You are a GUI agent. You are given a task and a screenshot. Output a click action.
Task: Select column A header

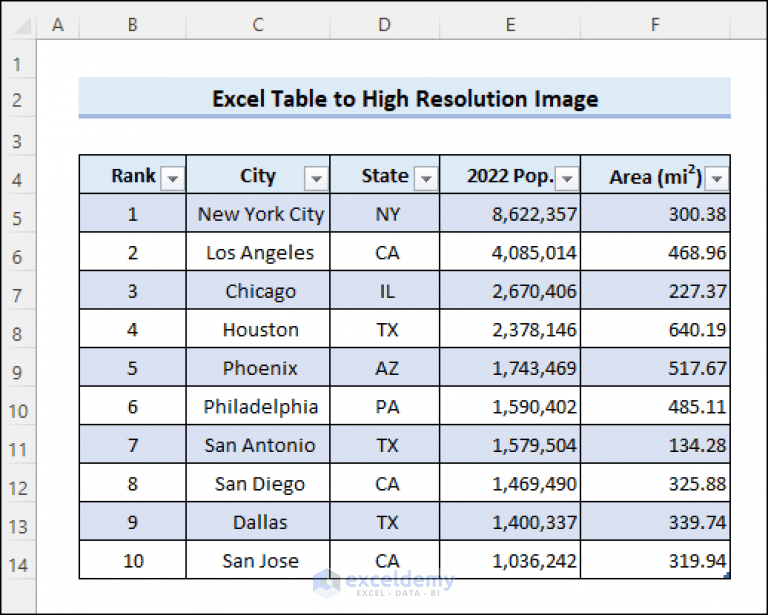pyautogui.click(x=58, y=24)
